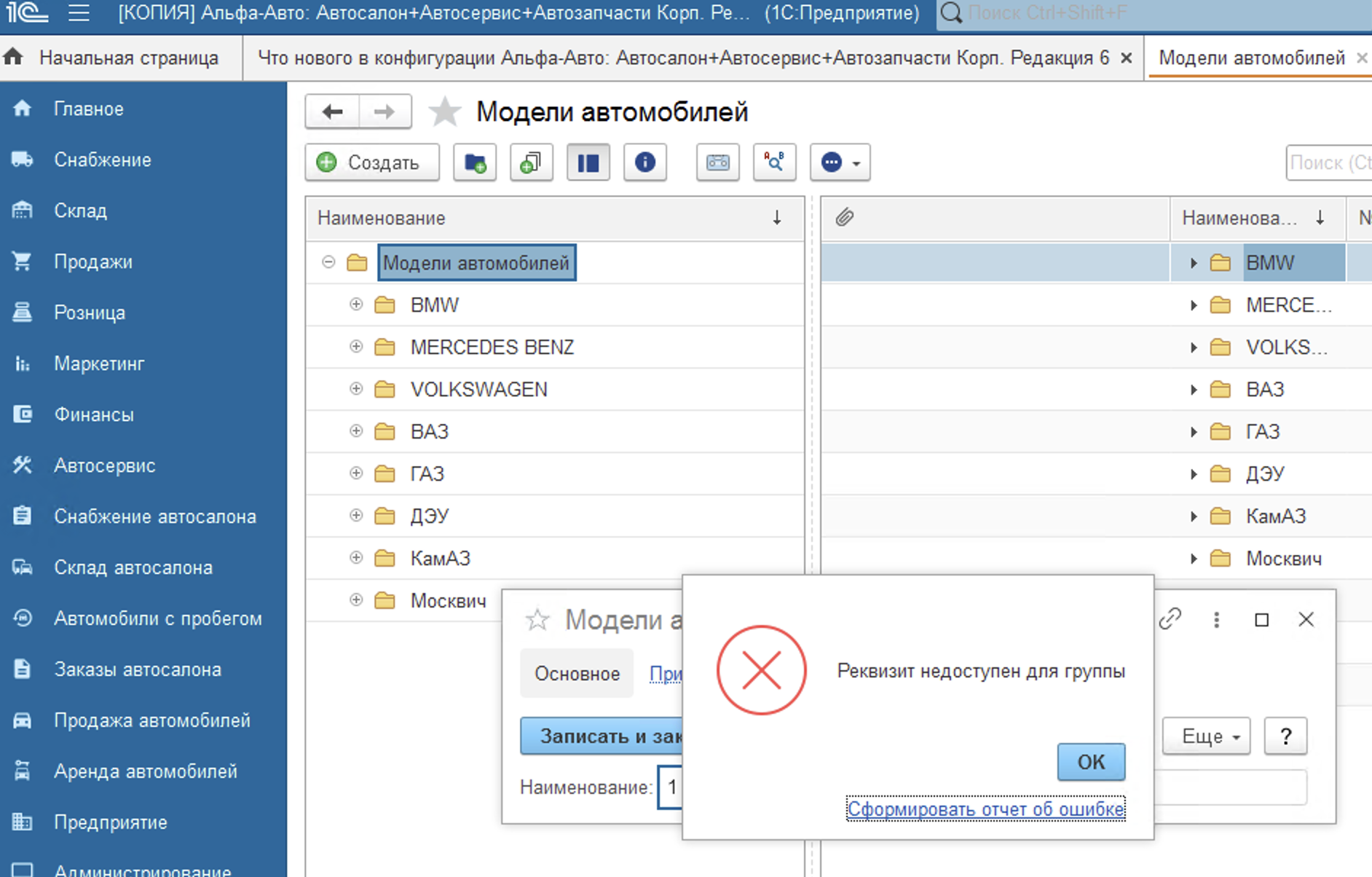
Task: Click the 1C logo icon
Action: point(26,13)
